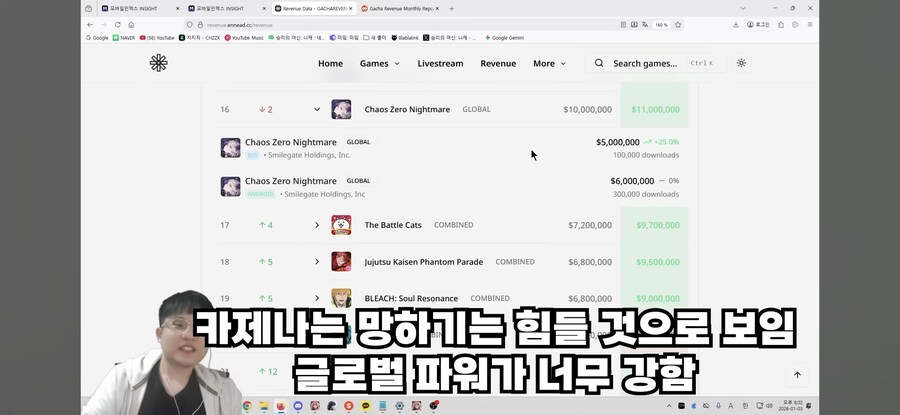Toggle the light/dark theme sun icon
900x415 pixels.
(741, 63)
